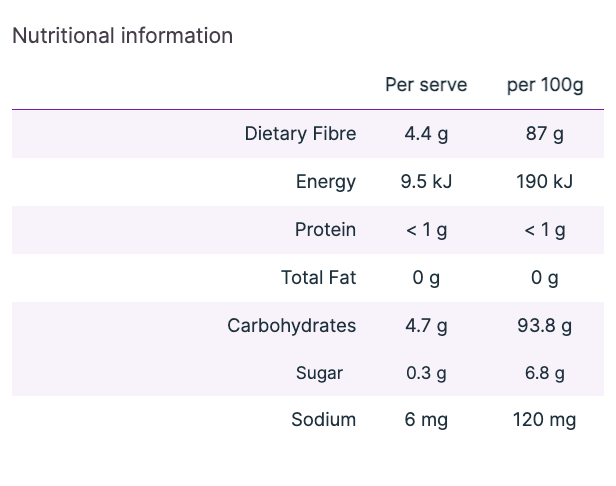Select the per 100g column header
The height and width of the screenshot is (486, 616).
545,85
